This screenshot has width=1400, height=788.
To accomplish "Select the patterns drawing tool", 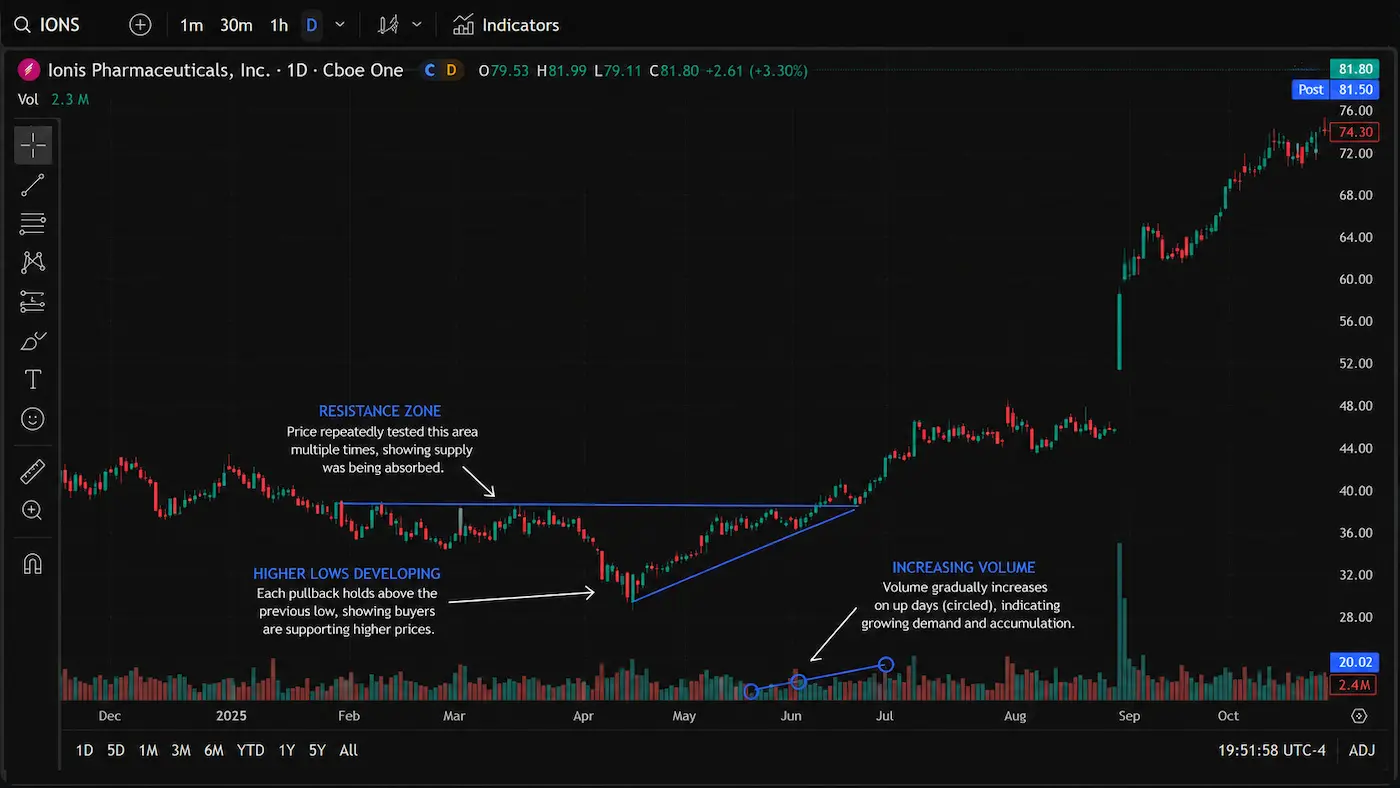I will [33, 262].
